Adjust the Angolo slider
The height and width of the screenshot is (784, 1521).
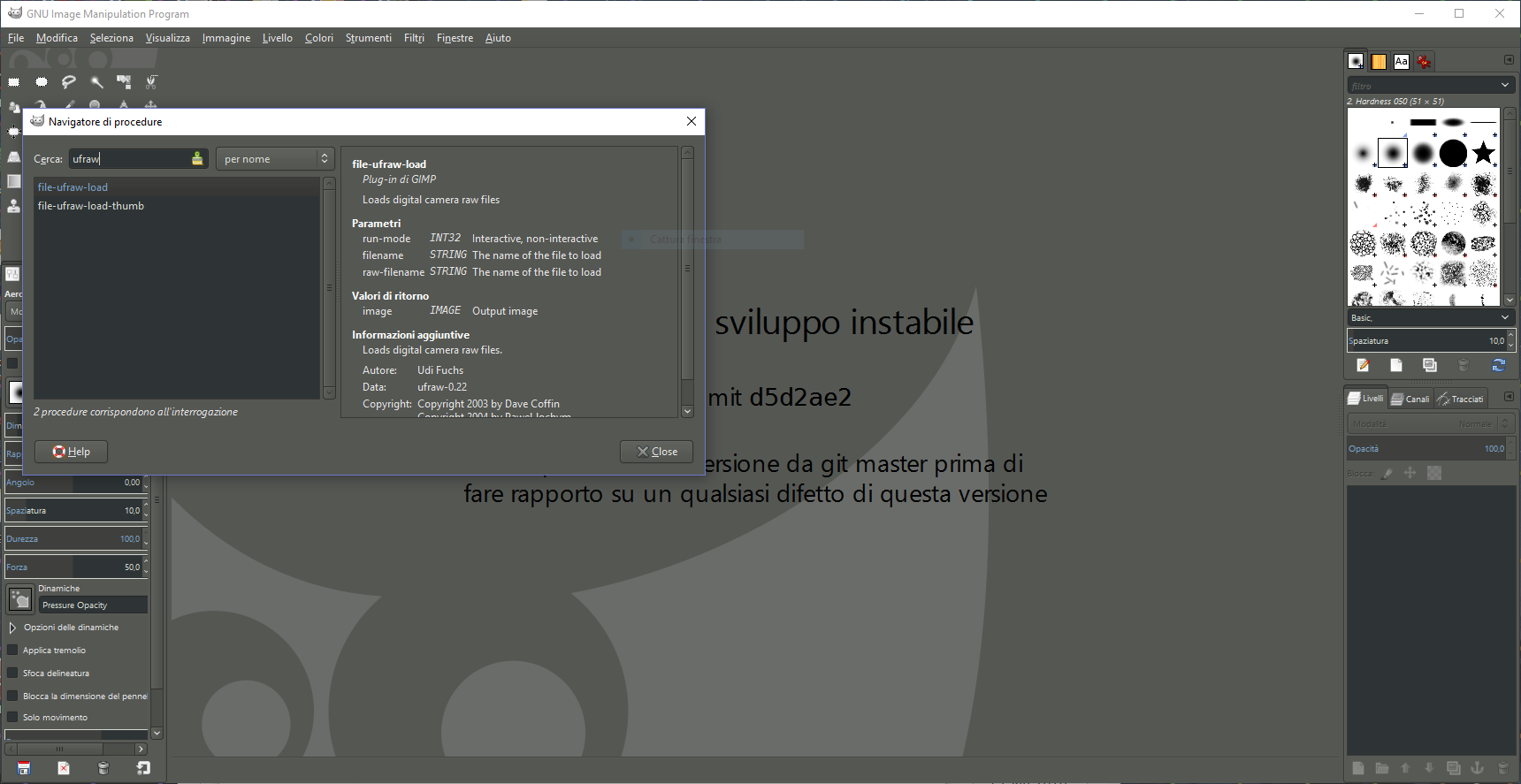[74, 483]
